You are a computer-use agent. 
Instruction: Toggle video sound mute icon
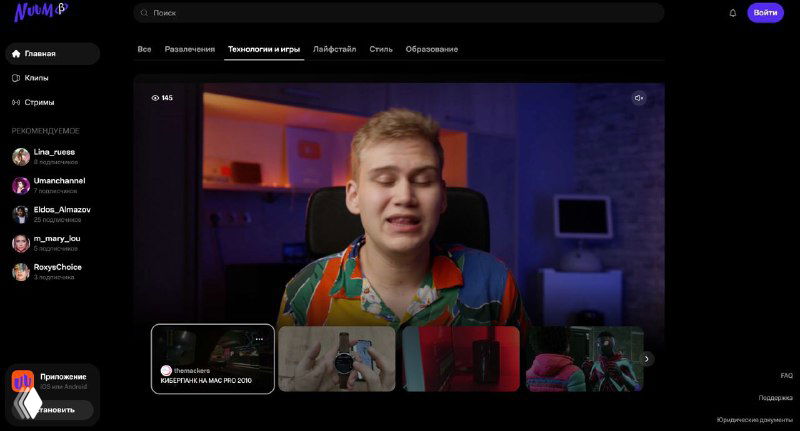point(638,98)
